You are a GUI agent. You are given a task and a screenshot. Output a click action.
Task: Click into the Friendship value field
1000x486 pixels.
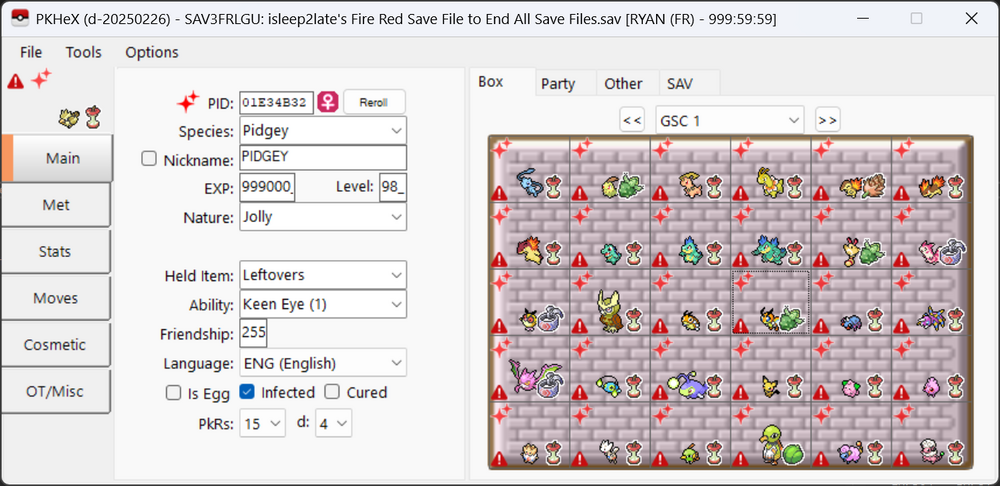click(x=253, y=334)
